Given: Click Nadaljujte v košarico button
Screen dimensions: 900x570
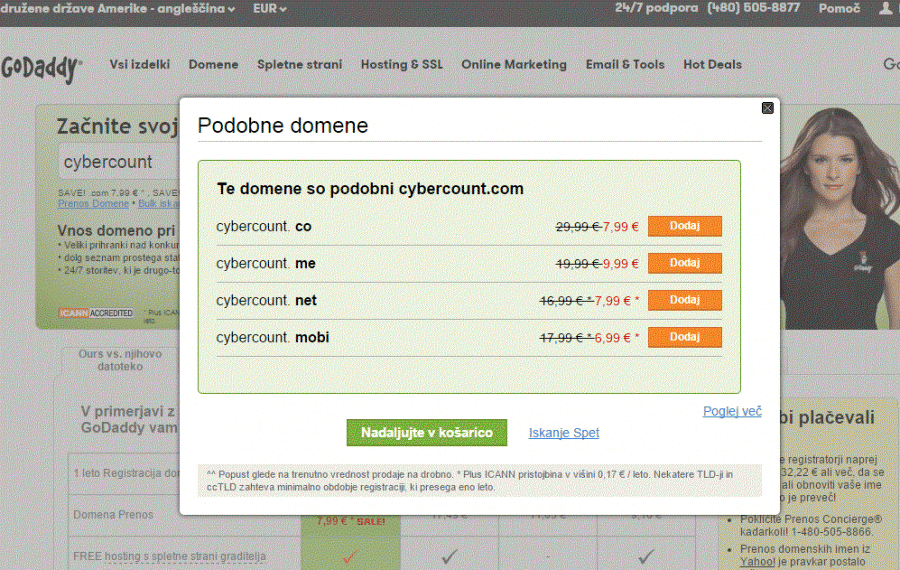Looking at the screenshot, I should click(x=427, y=432).
